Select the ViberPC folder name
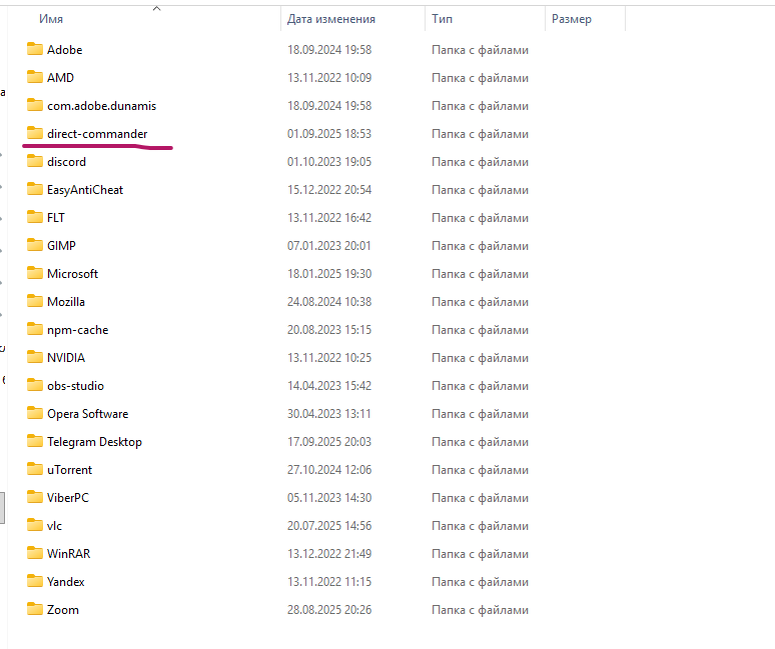 (x=68, y=498)
